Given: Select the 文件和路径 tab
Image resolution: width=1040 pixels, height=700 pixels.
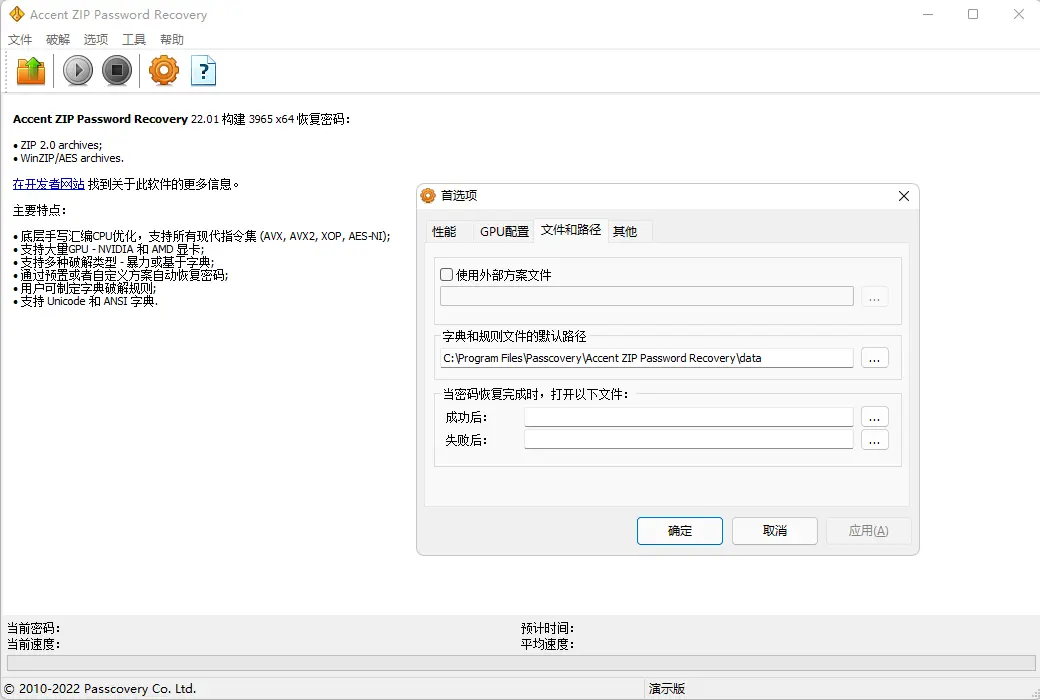Looking at the screenshot, I should point(571,230).
